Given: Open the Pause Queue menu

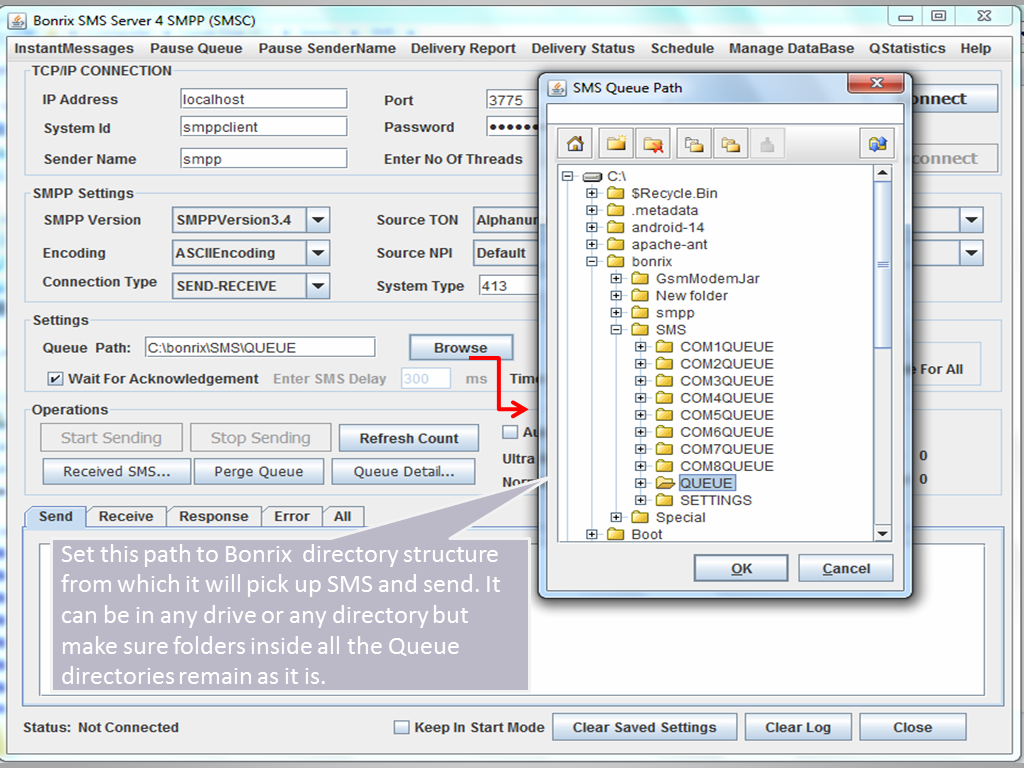Looking at the screenshot, I should coord(196,48).
